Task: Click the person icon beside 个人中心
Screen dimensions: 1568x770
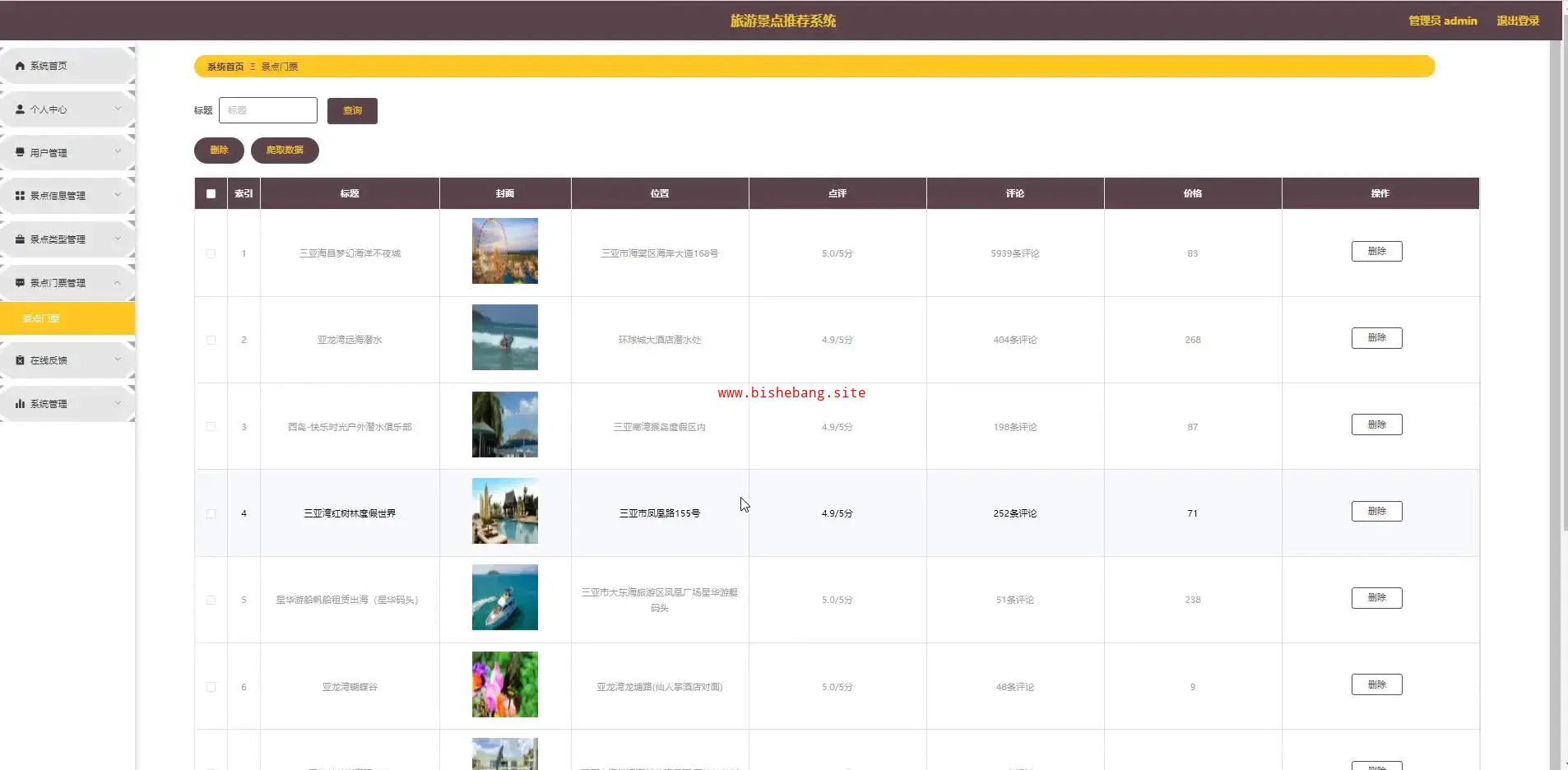Action: tap(20, 109)
